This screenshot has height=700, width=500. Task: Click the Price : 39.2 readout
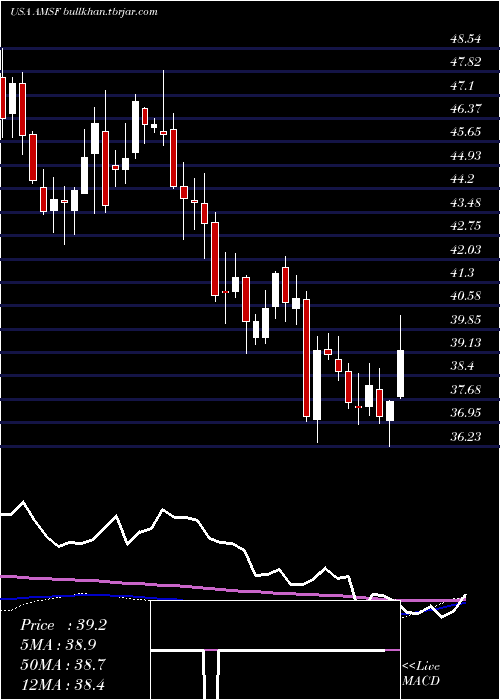tap(63, 625)
